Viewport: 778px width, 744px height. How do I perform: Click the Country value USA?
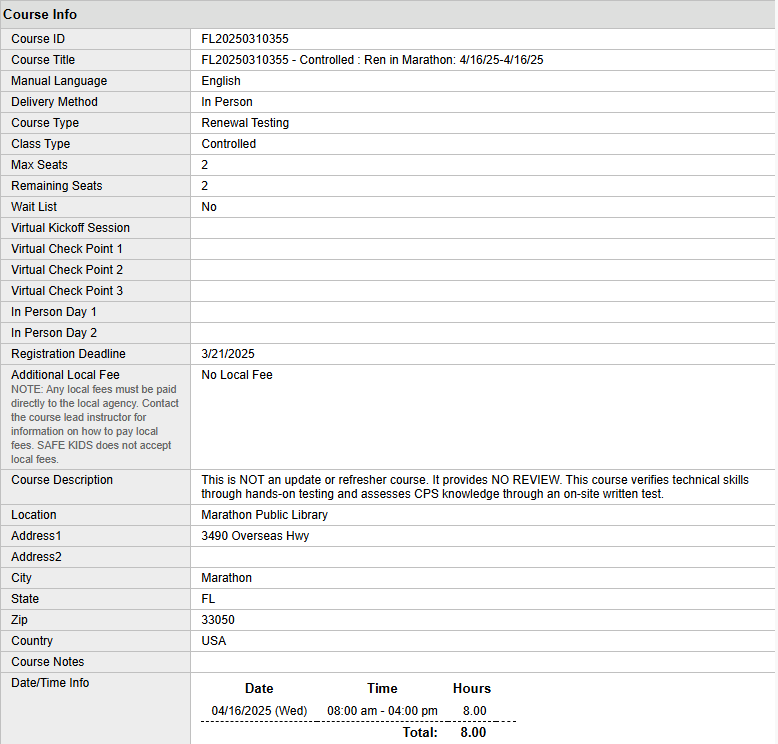(x=214, y=641)
